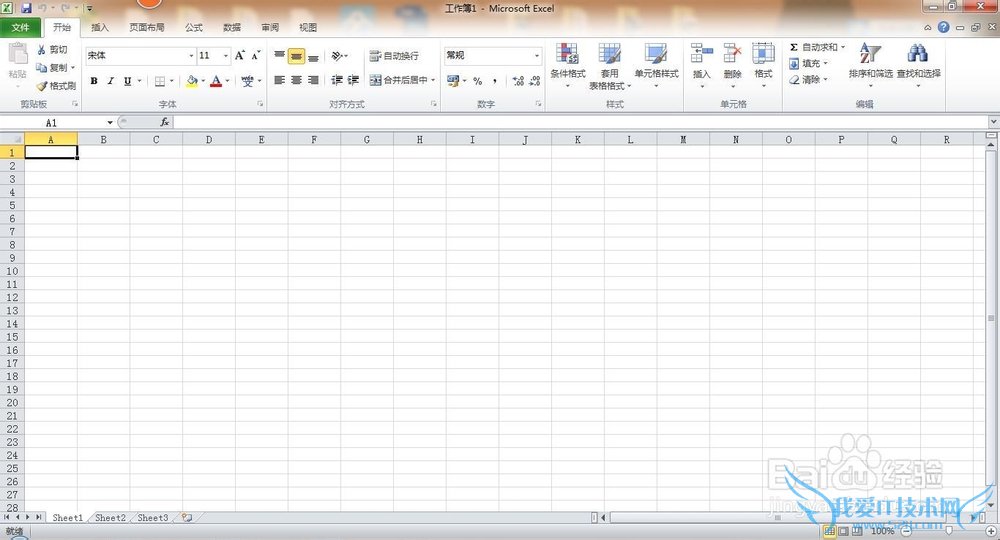Click the Paste icon in clipboard group
Image resolution: width=1000 pixels, height=540 pixels.
point(17,55)
